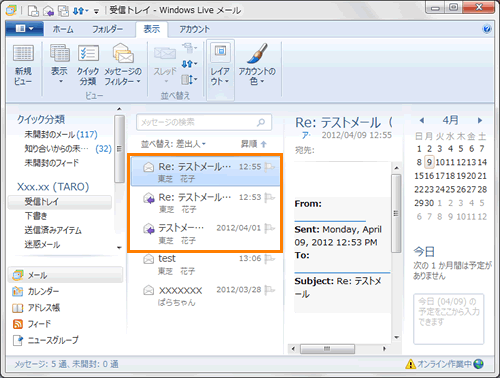Screen dimensions: 500x378
Task: Click the search magnifier icon
Action: [x=261, y=122]
